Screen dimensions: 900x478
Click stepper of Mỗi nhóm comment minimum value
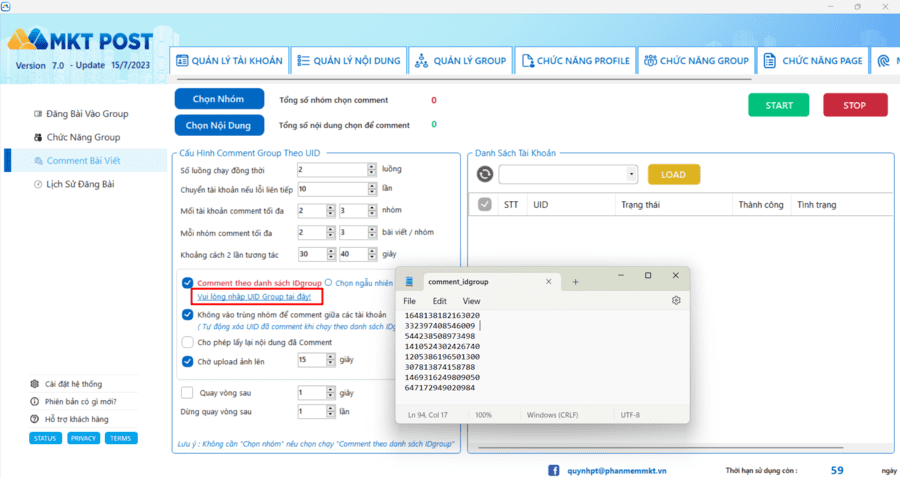[x=331, y=232]
